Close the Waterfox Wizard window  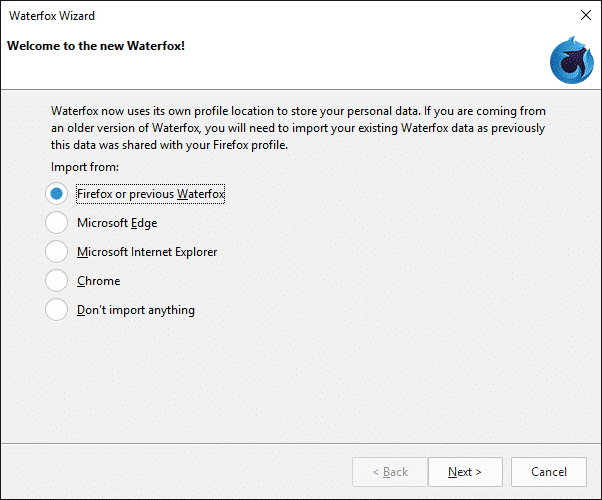pyautogui.click(x=585, y=16)
